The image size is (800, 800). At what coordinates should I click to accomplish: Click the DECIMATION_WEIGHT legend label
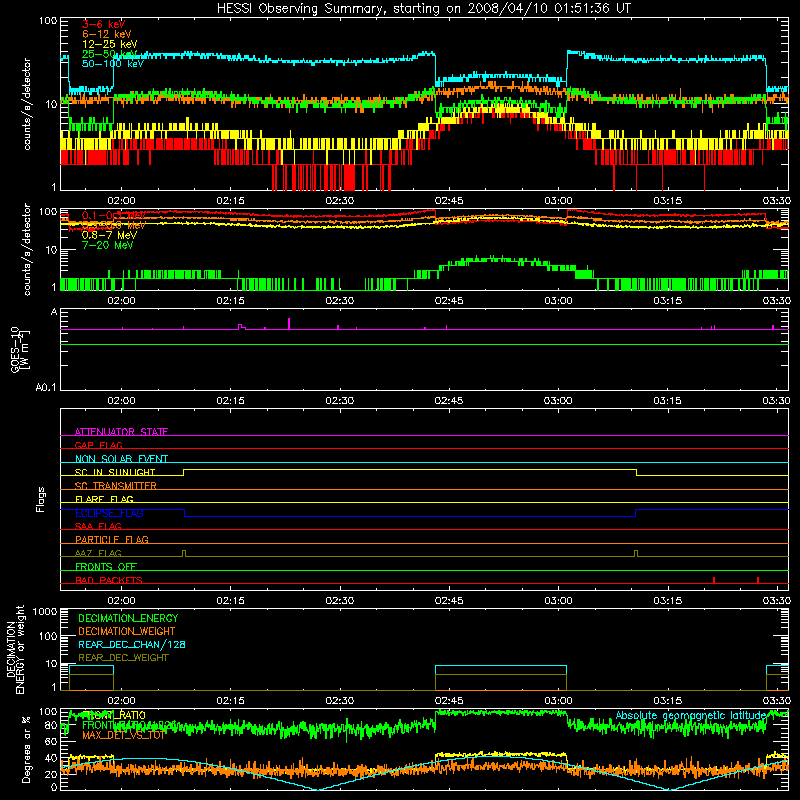click(127, 631)
